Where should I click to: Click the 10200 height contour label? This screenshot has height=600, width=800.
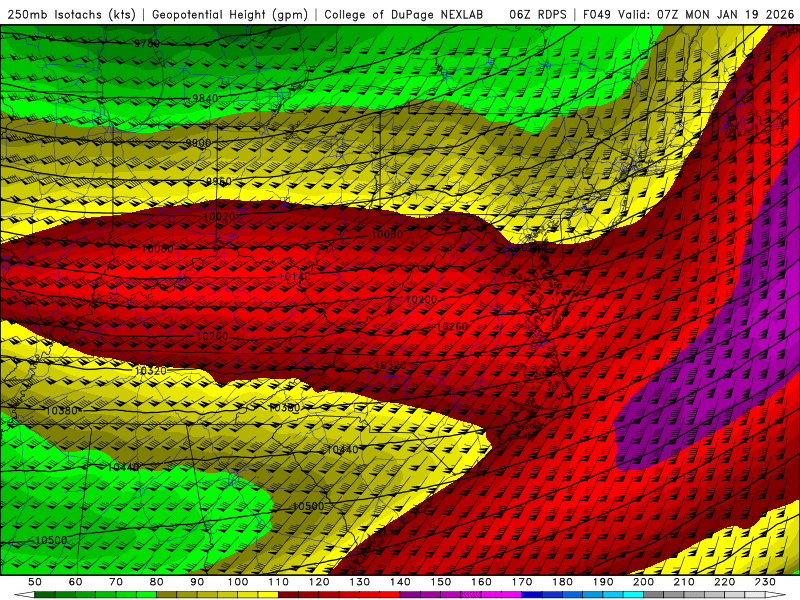[x=421, y=299]
